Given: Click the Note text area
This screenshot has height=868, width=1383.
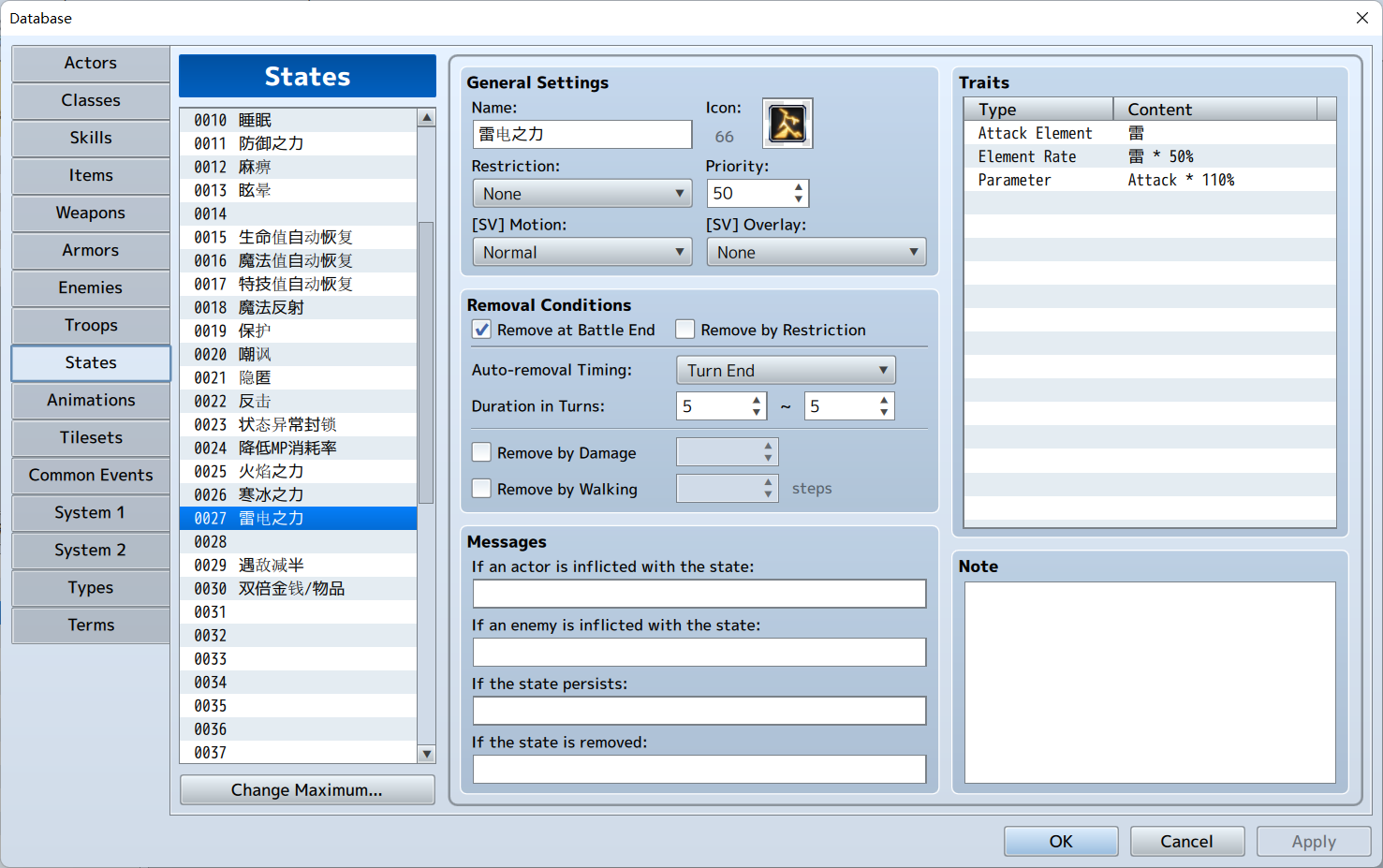Looking at the screenshot, I should [x=1150, y=683].
